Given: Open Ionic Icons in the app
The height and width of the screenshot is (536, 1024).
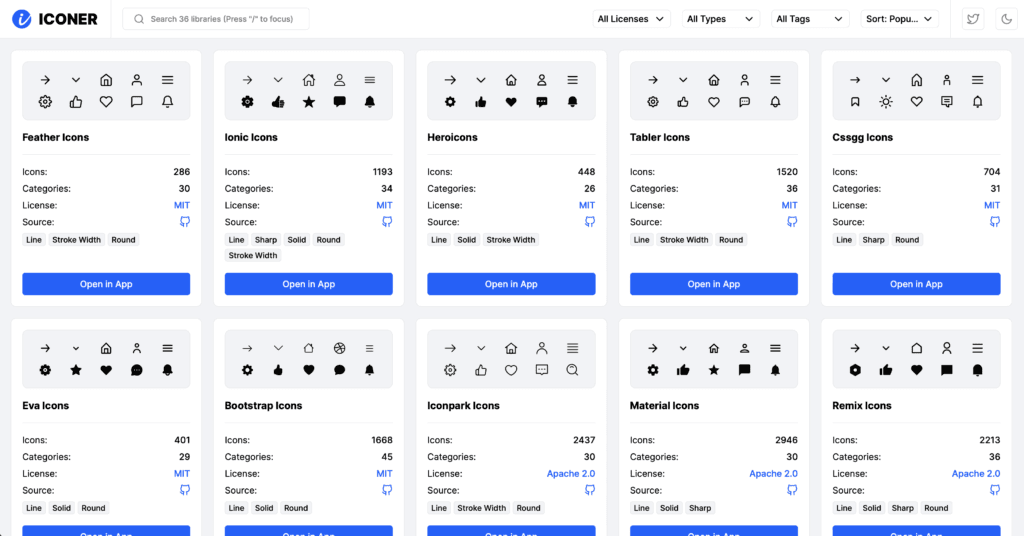Looking at the screenshot, I should (x=308, y=284).
